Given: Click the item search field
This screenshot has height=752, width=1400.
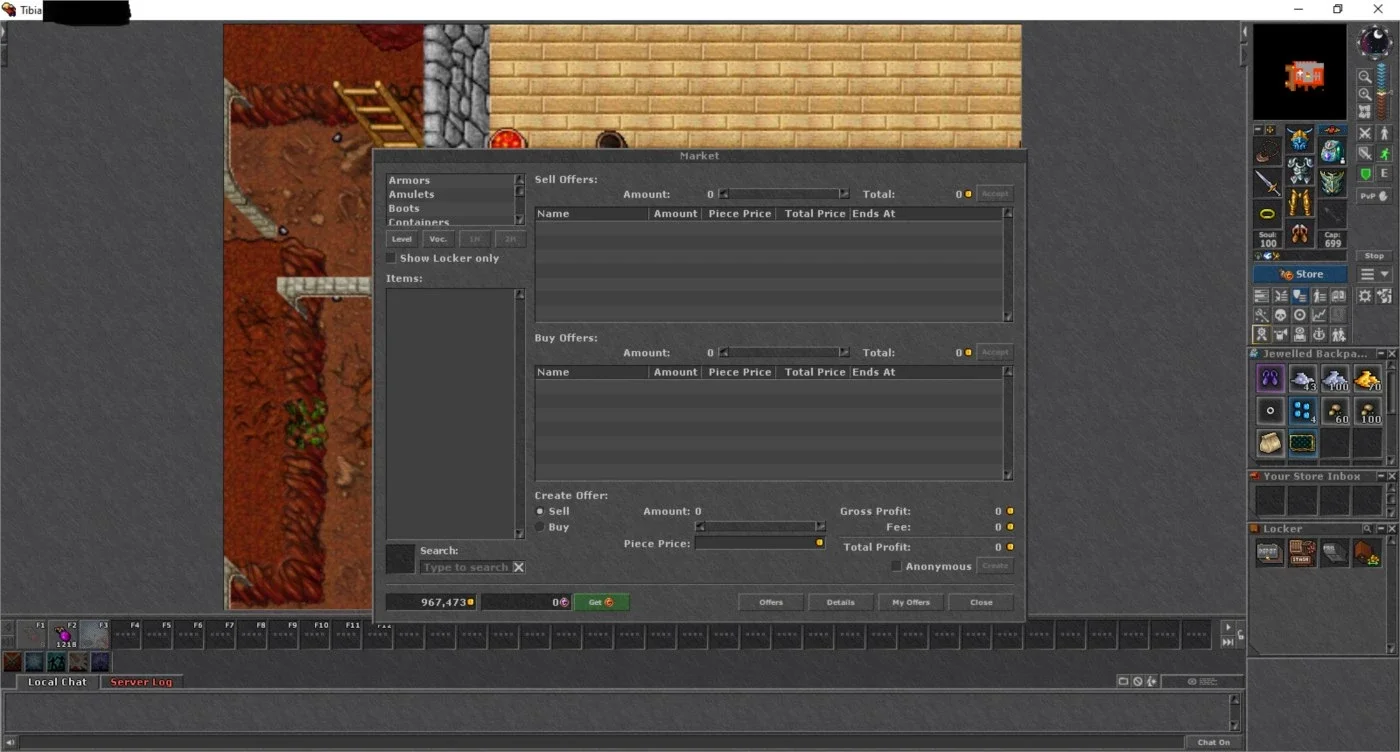Looking at the screenshot, I should tap(466, 567).
